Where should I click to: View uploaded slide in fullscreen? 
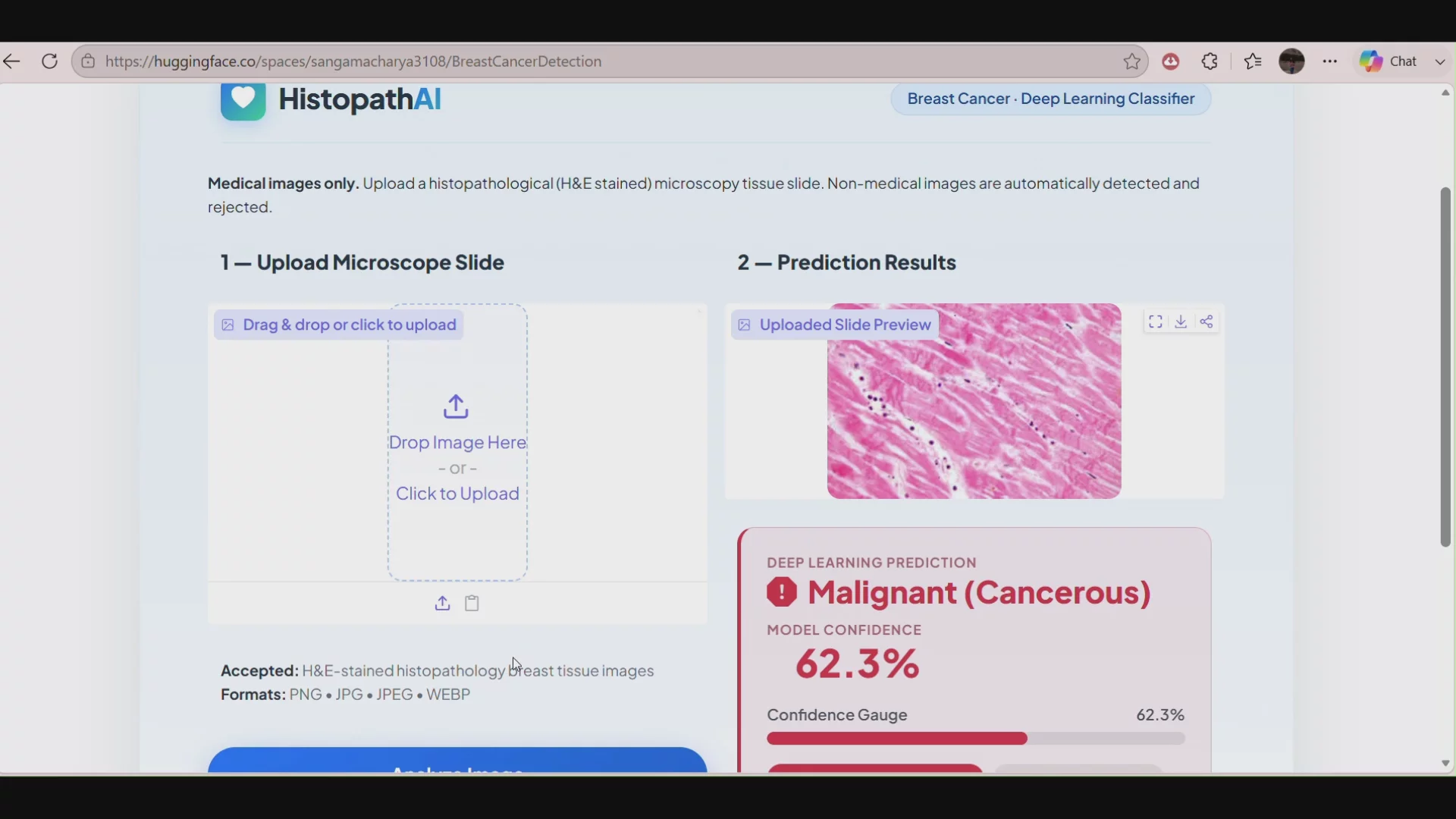1156,322
